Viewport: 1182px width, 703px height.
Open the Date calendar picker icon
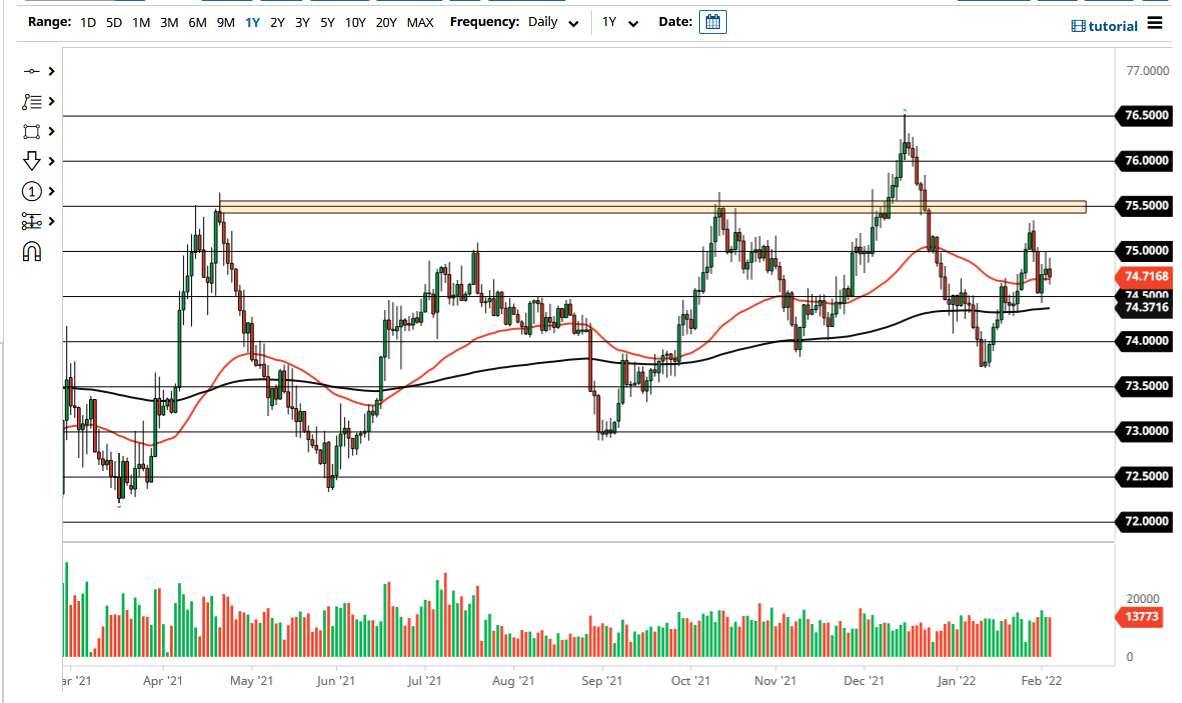[x=713, y=21]
